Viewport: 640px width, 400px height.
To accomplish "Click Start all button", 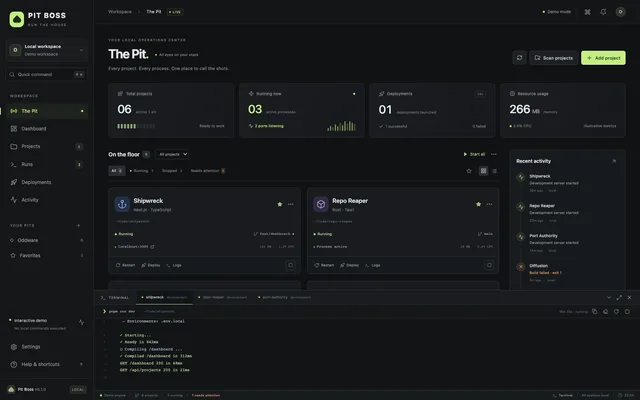I will tap(474, 154).
